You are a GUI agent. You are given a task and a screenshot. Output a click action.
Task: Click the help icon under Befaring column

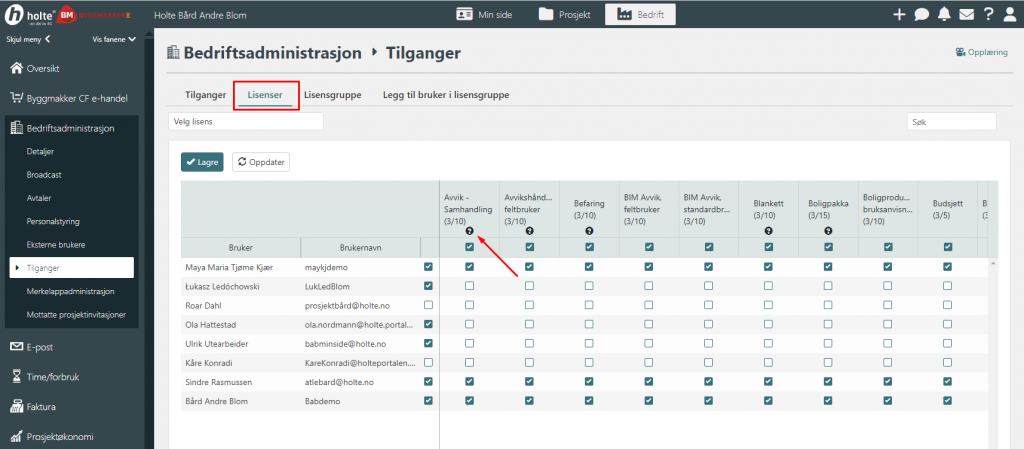coord(589,231)
